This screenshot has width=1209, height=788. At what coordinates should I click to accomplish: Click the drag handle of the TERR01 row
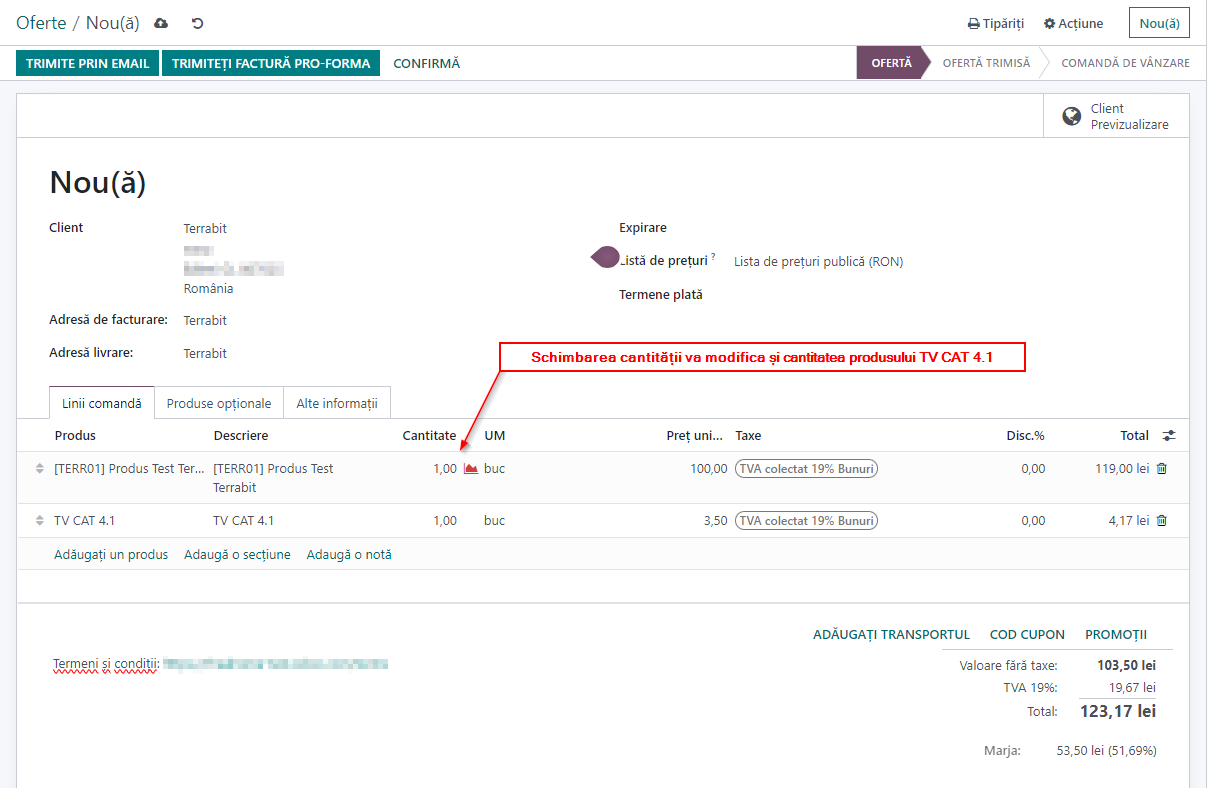[40, 469]
